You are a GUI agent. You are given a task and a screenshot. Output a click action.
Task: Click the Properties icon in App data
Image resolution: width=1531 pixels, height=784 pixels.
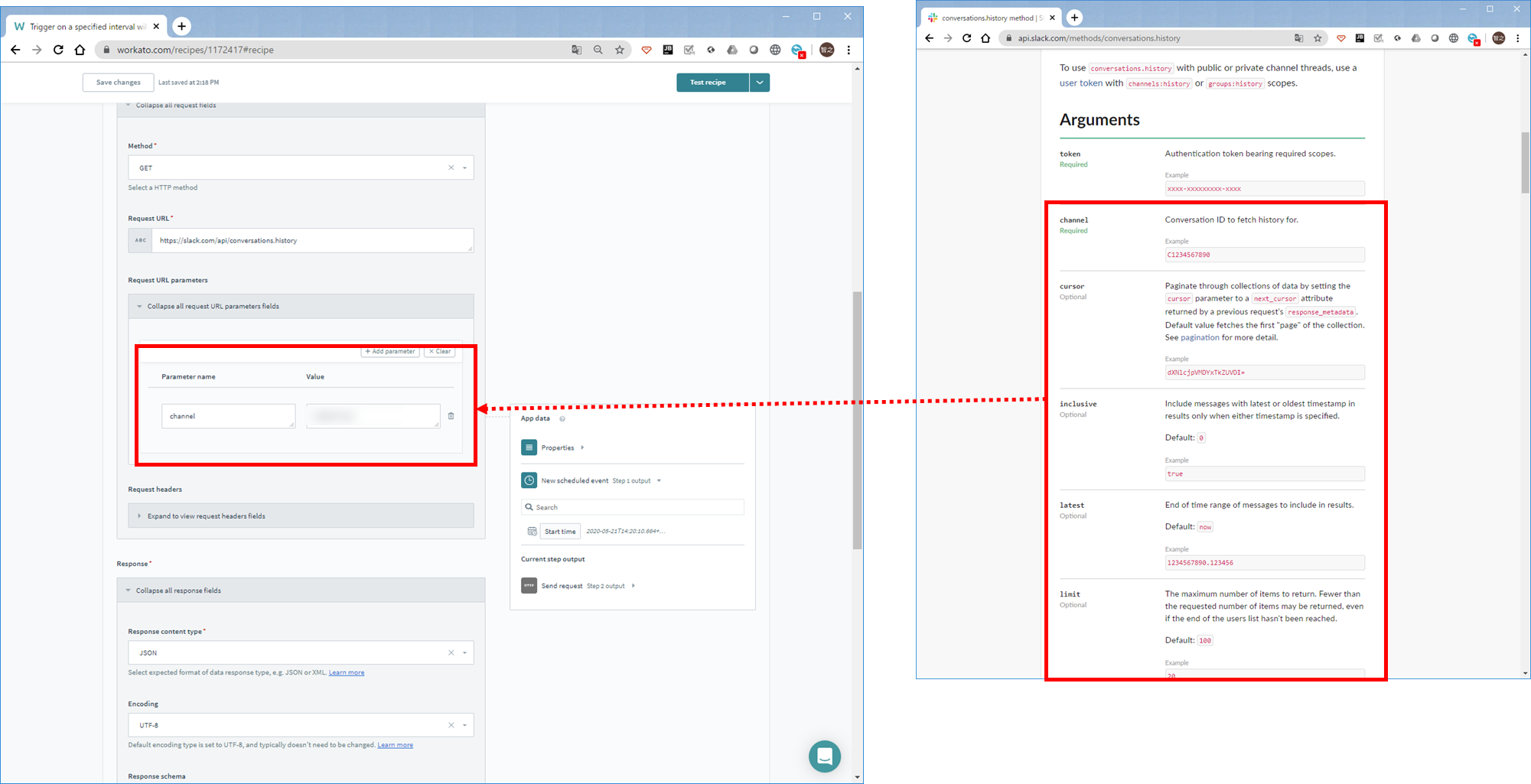pos(529,447)
